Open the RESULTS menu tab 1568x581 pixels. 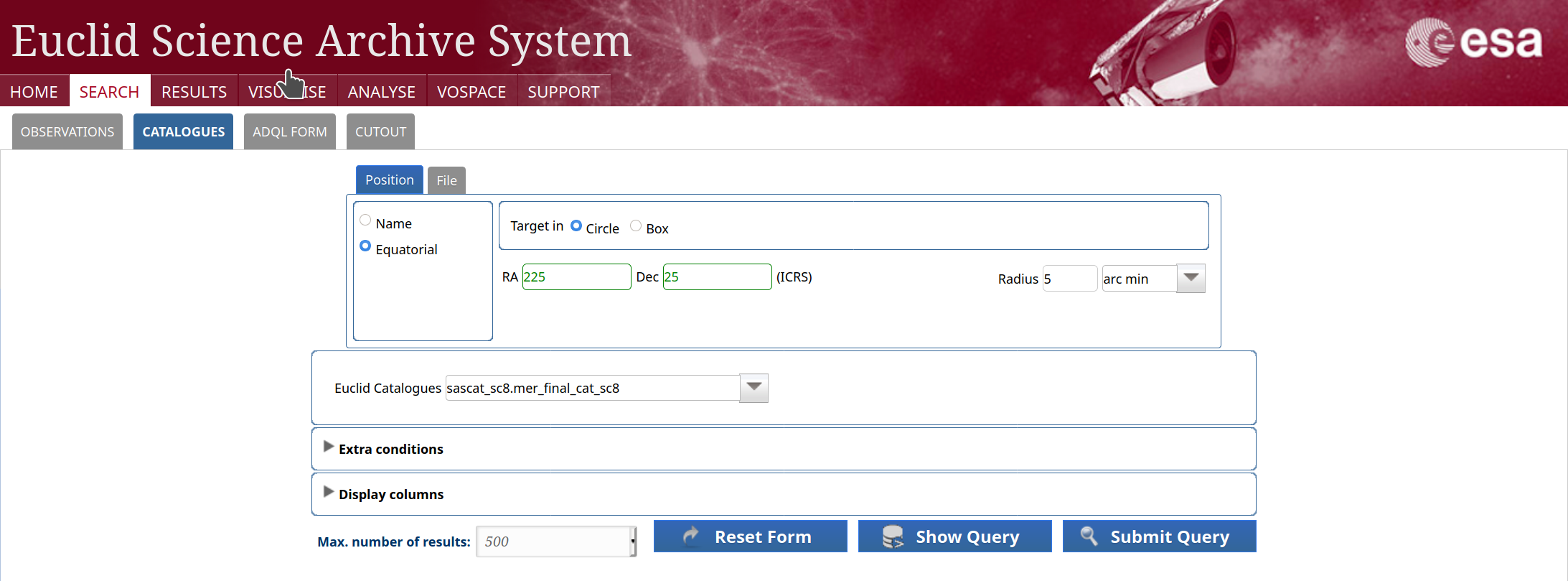point(194,92)
